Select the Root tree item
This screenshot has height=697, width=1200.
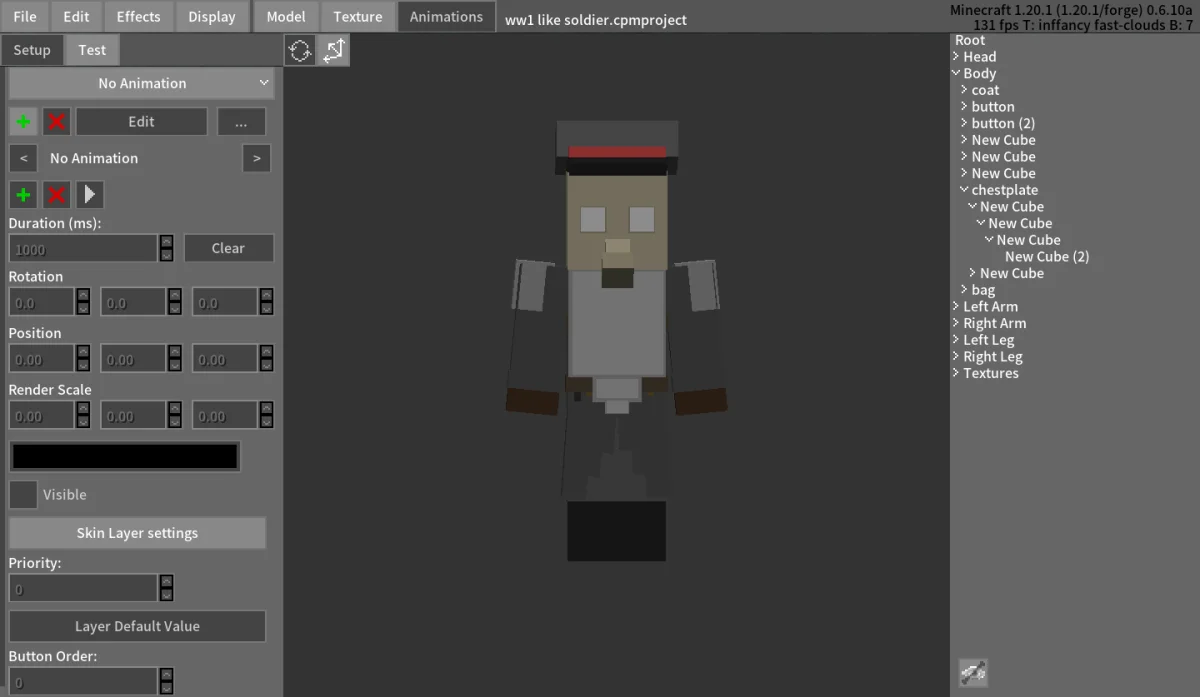click(x=970, y=40)
